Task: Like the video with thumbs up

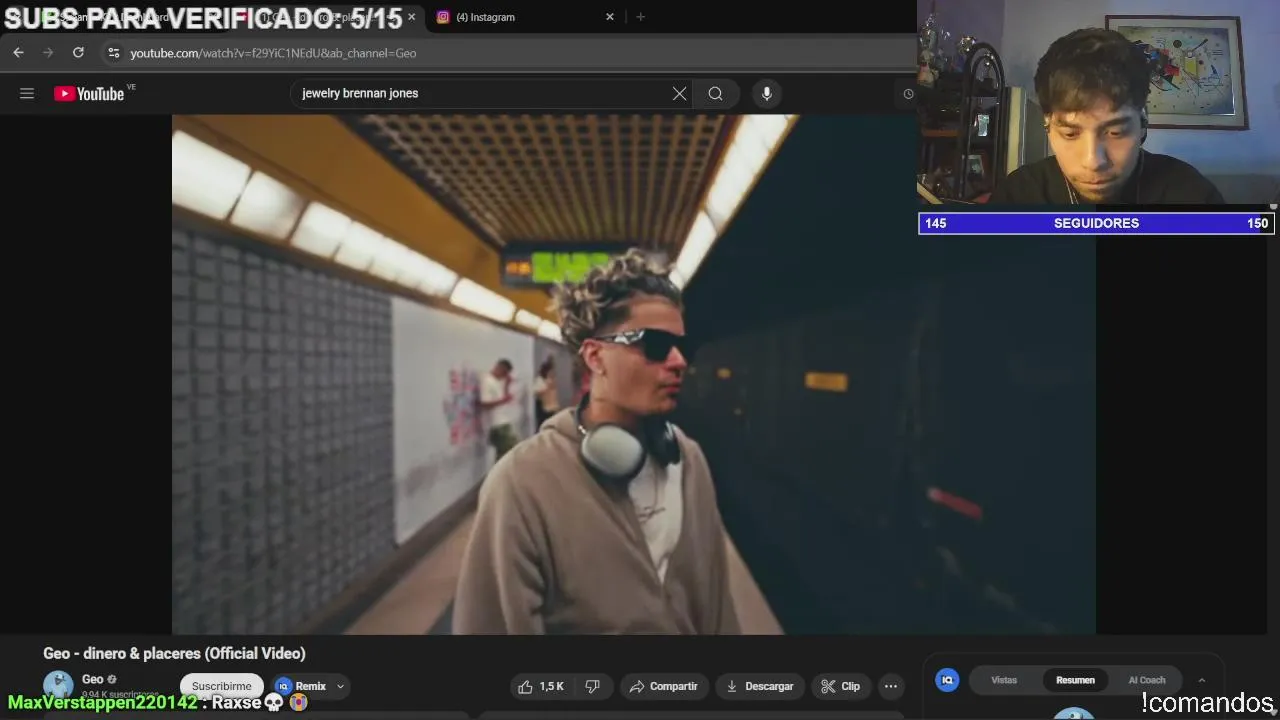Action: (541, 686)
